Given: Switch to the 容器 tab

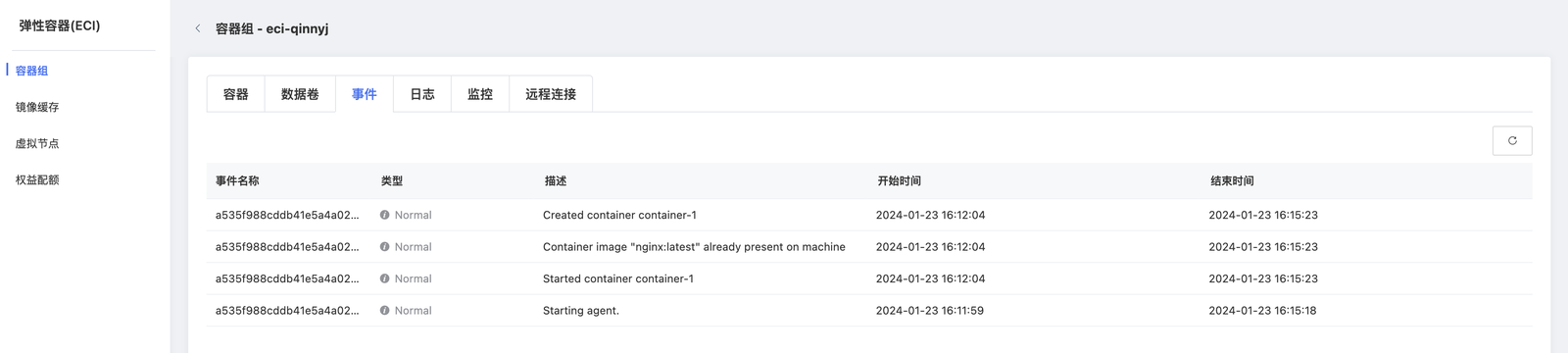Looking at the screenshot, I should pyautogui.click(x=236, y=94).
